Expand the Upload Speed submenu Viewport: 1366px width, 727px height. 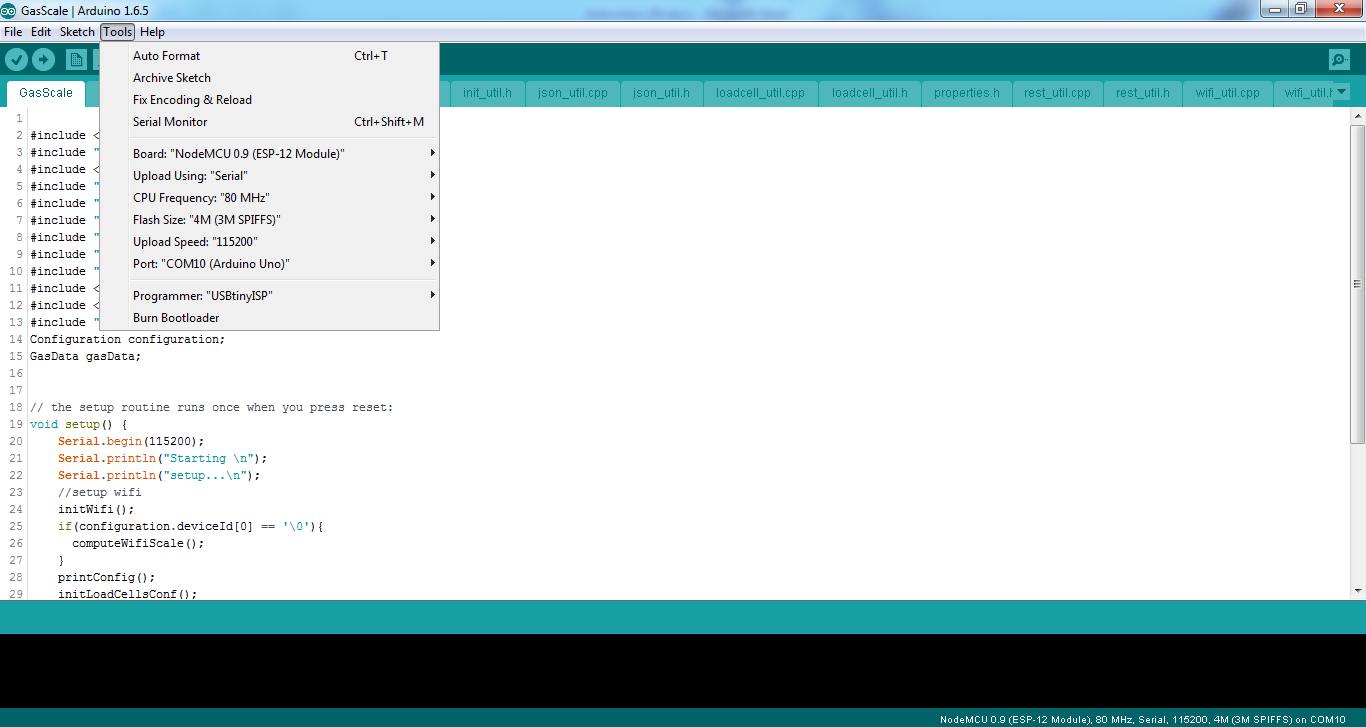[285, 241]
